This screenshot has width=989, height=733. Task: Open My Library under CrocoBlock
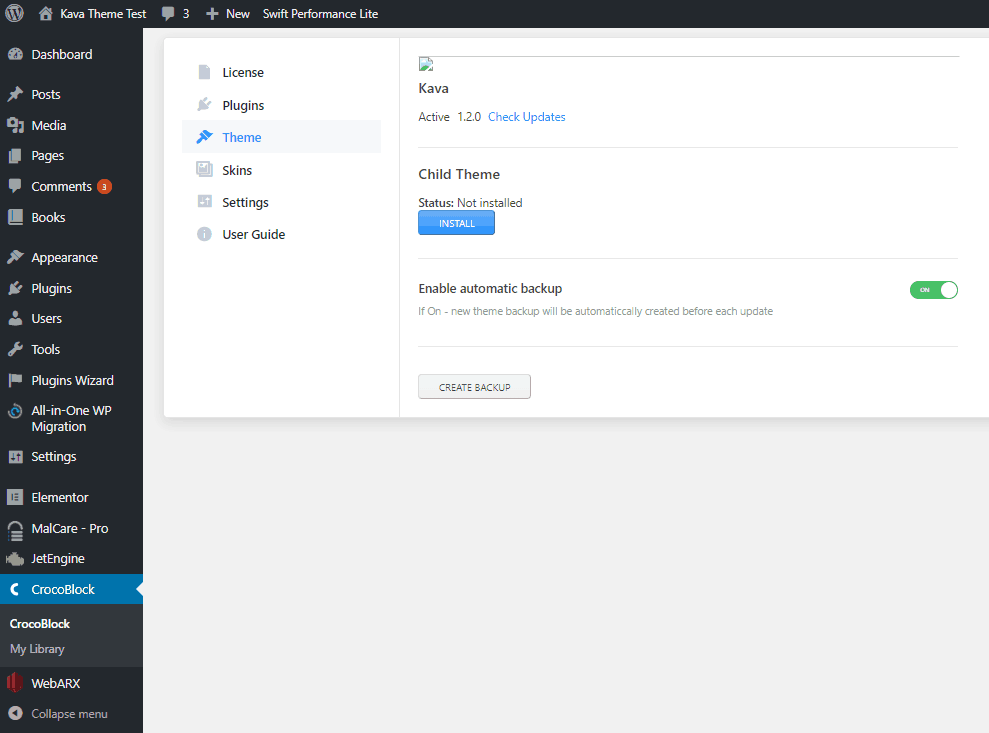tap(37, 648)
